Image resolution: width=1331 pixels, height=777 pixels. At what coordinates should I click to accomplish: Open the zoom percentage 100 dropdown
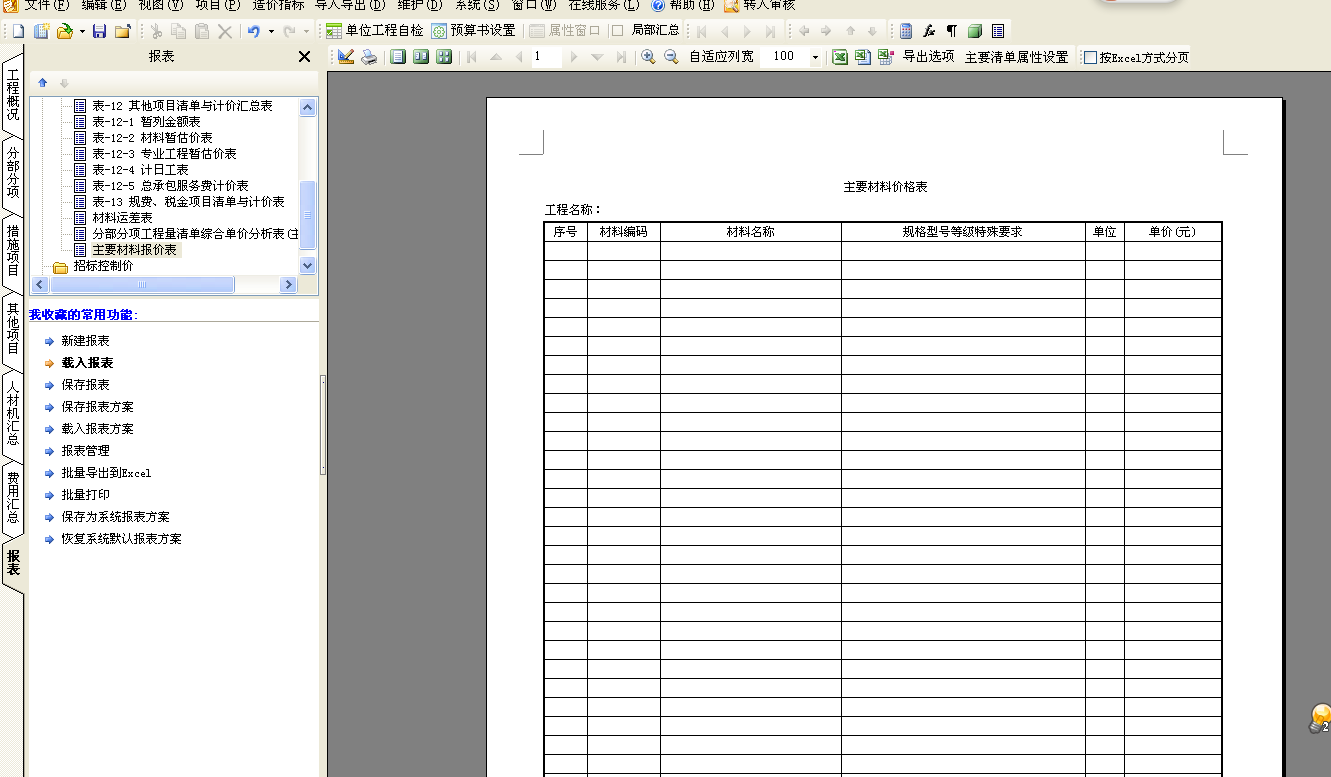(x=815, y=57)
